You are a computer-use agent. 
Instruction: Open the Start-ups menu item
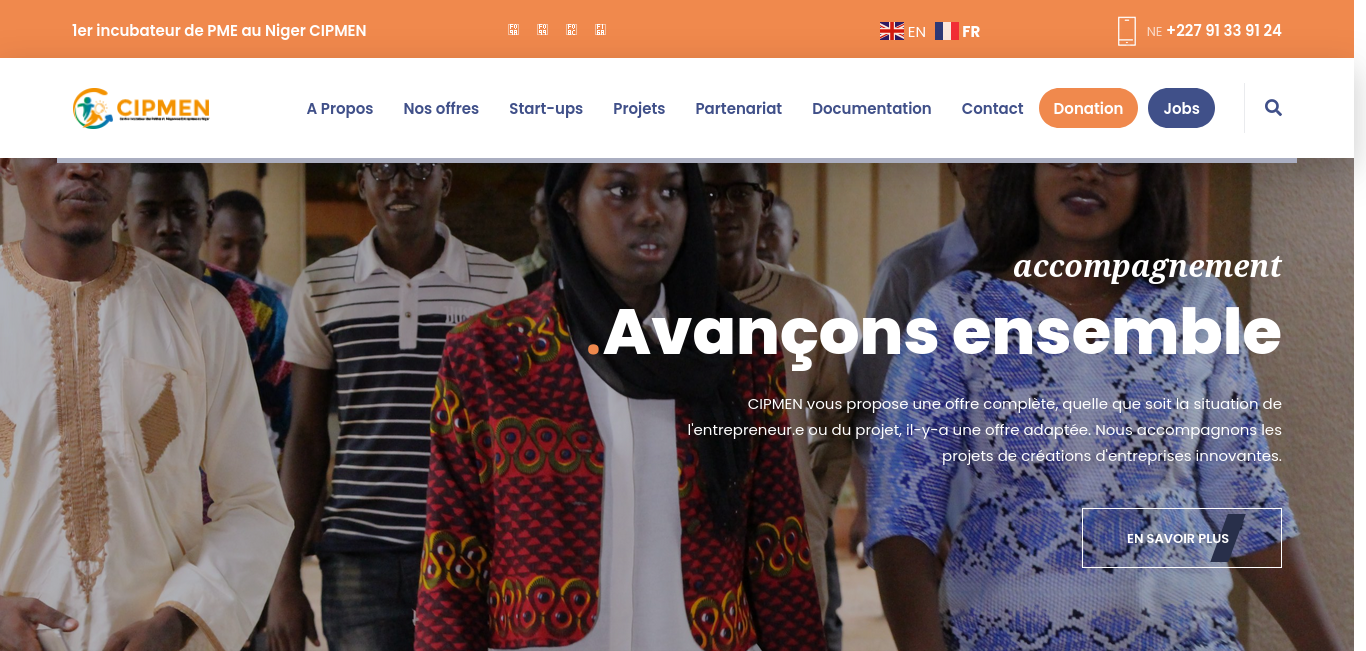pos(546,108)
